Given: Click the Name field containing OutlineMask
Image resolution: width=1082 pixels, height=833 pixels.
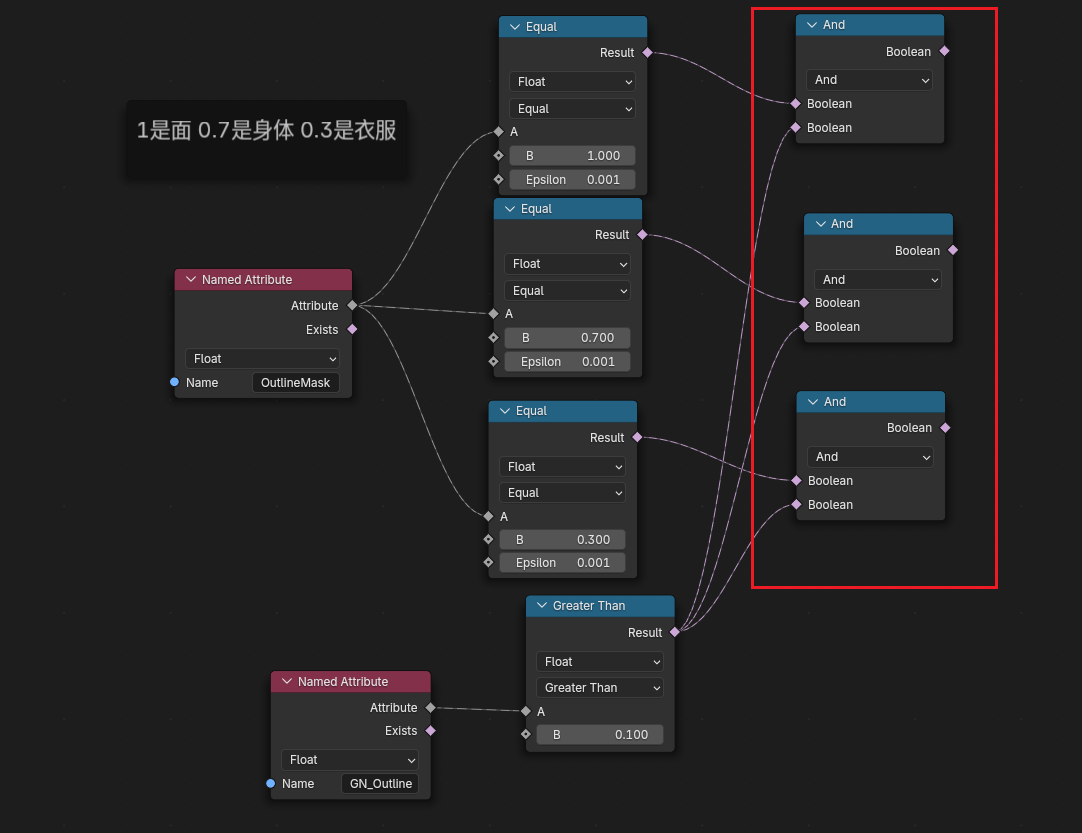Looking at the screenshot, I should click(295, 383).
